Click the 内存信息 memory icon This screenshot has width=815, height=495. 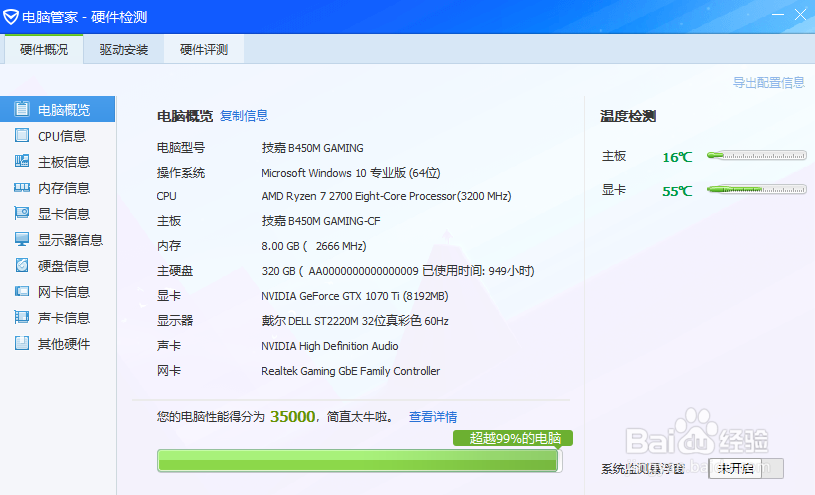(22, 187)
